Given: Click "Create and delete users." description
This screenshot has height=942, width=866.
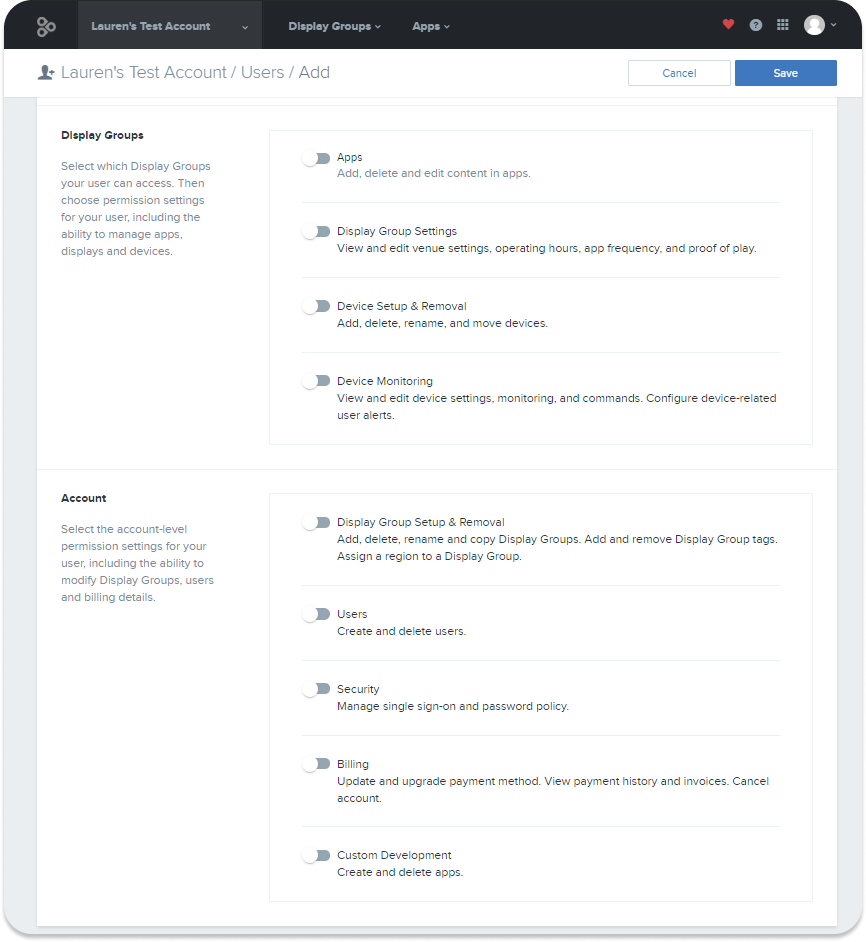Looking at the screenshot, I should point(401,631).
